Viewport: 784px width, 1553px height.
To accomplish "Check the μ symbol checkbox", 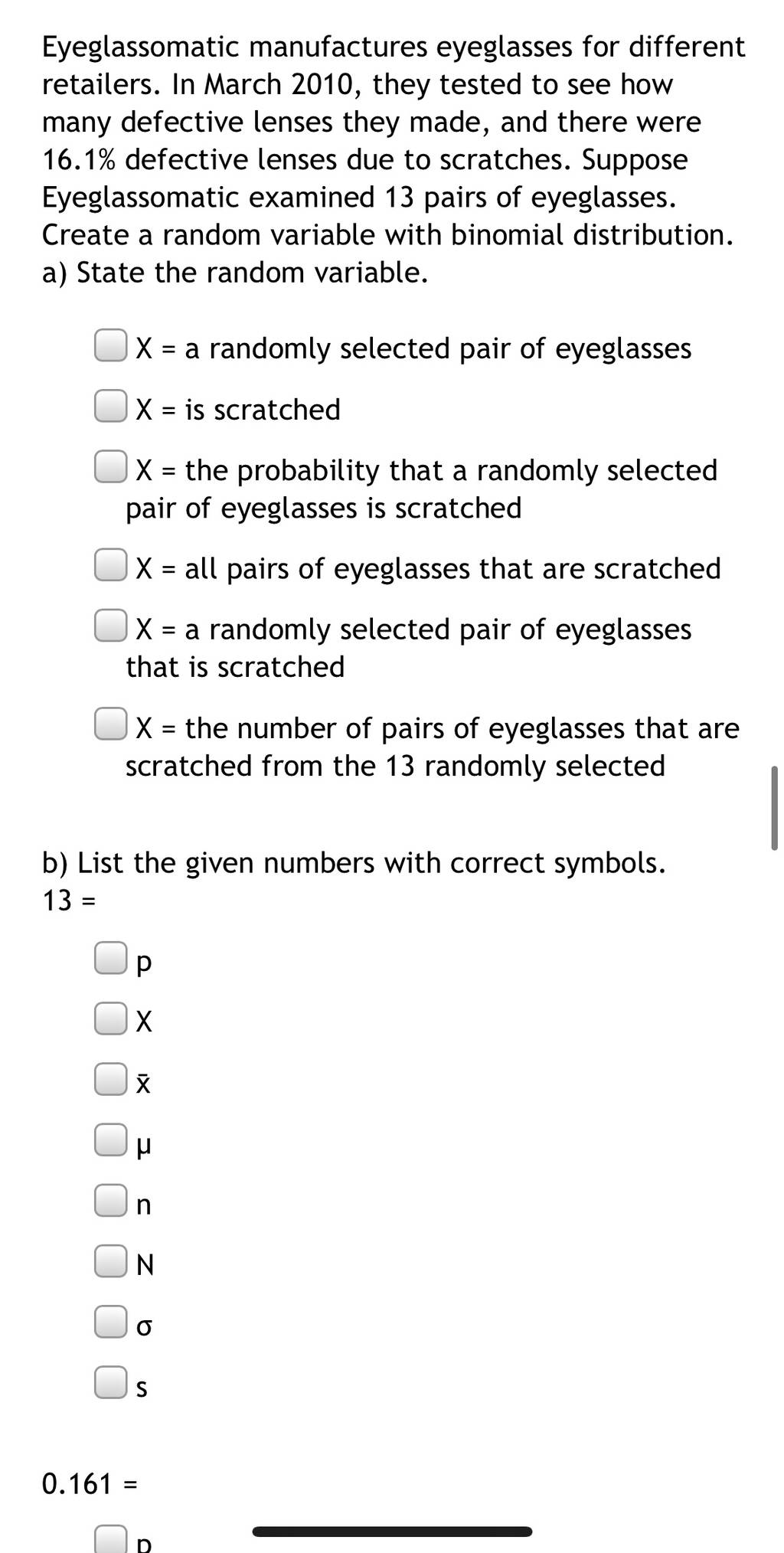I will point(110,1140).
